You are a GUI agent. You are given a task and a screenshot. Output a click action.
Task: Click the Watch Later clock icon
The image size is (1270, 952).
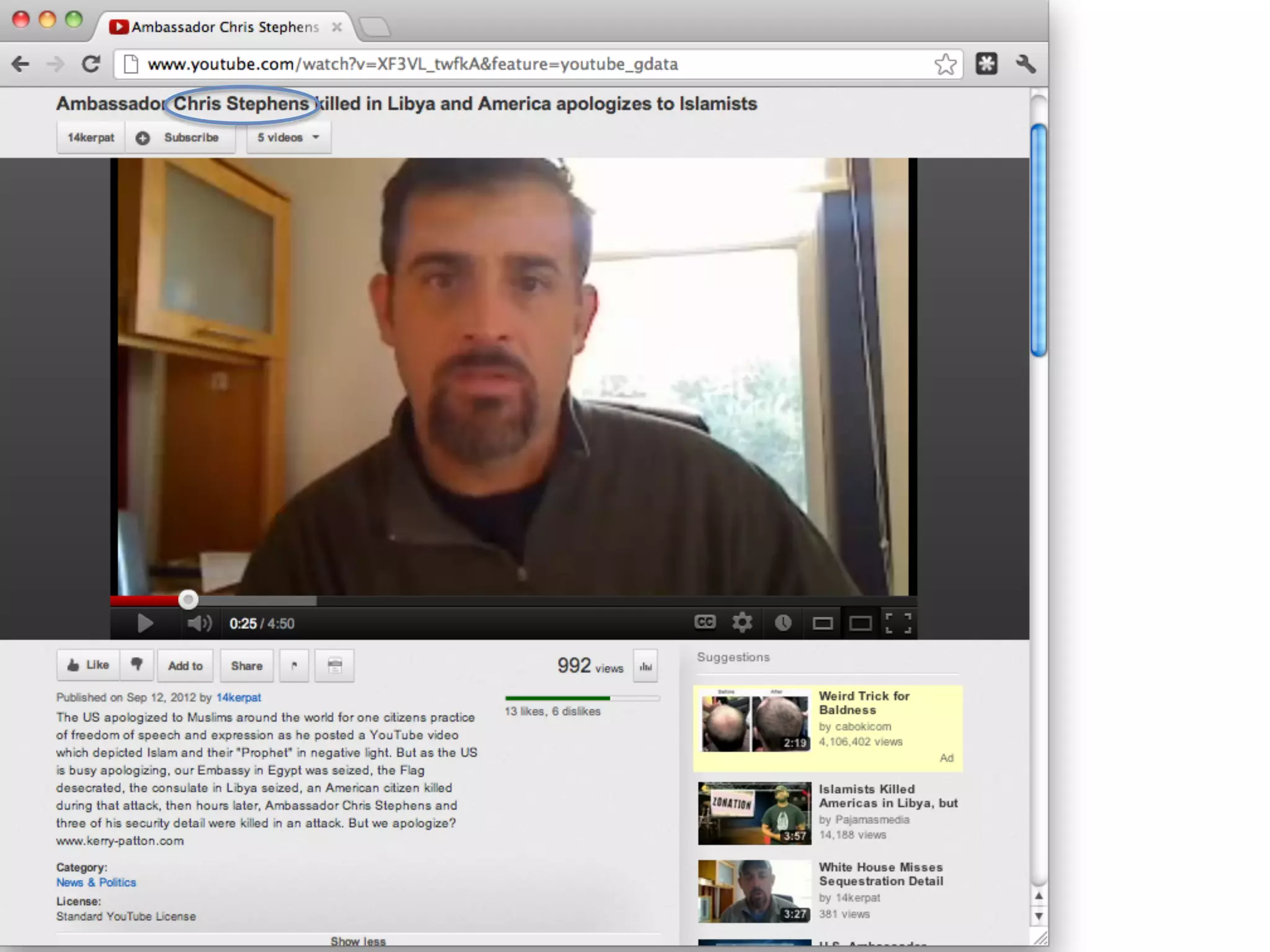783,623
